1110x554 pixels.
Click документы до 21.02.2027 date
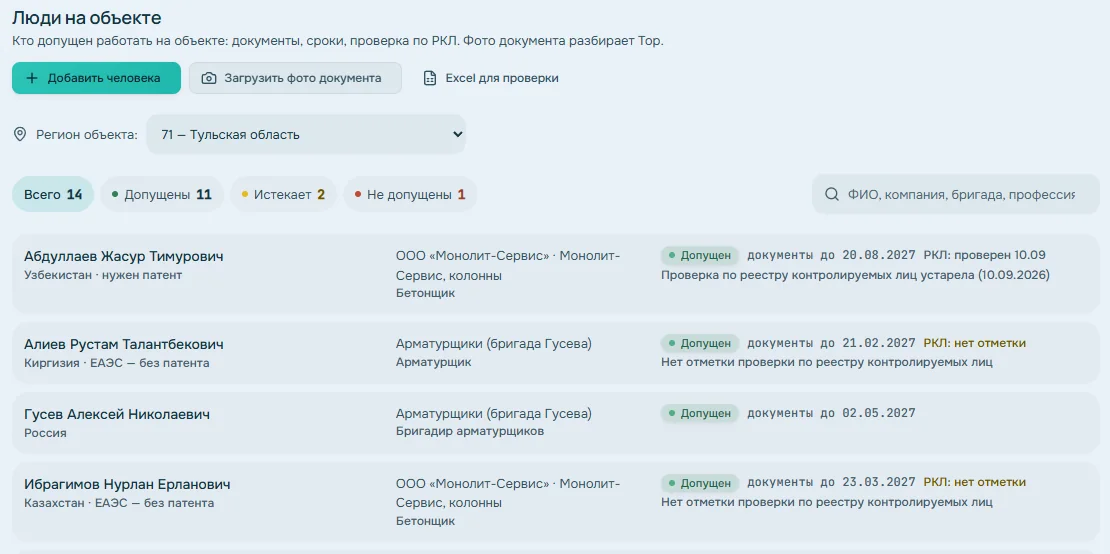pos(832,343)
